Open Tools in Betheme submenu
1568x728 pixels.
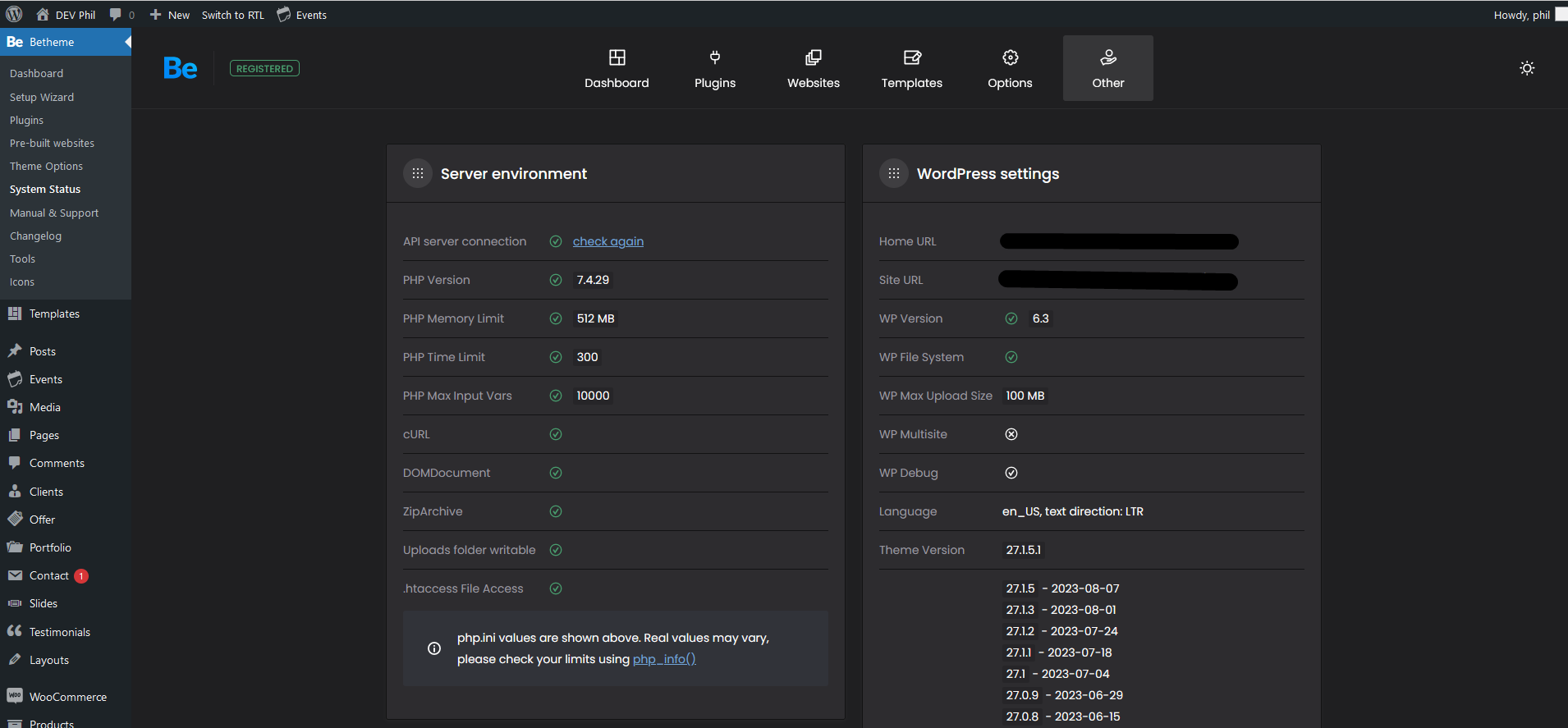point(22,259)
